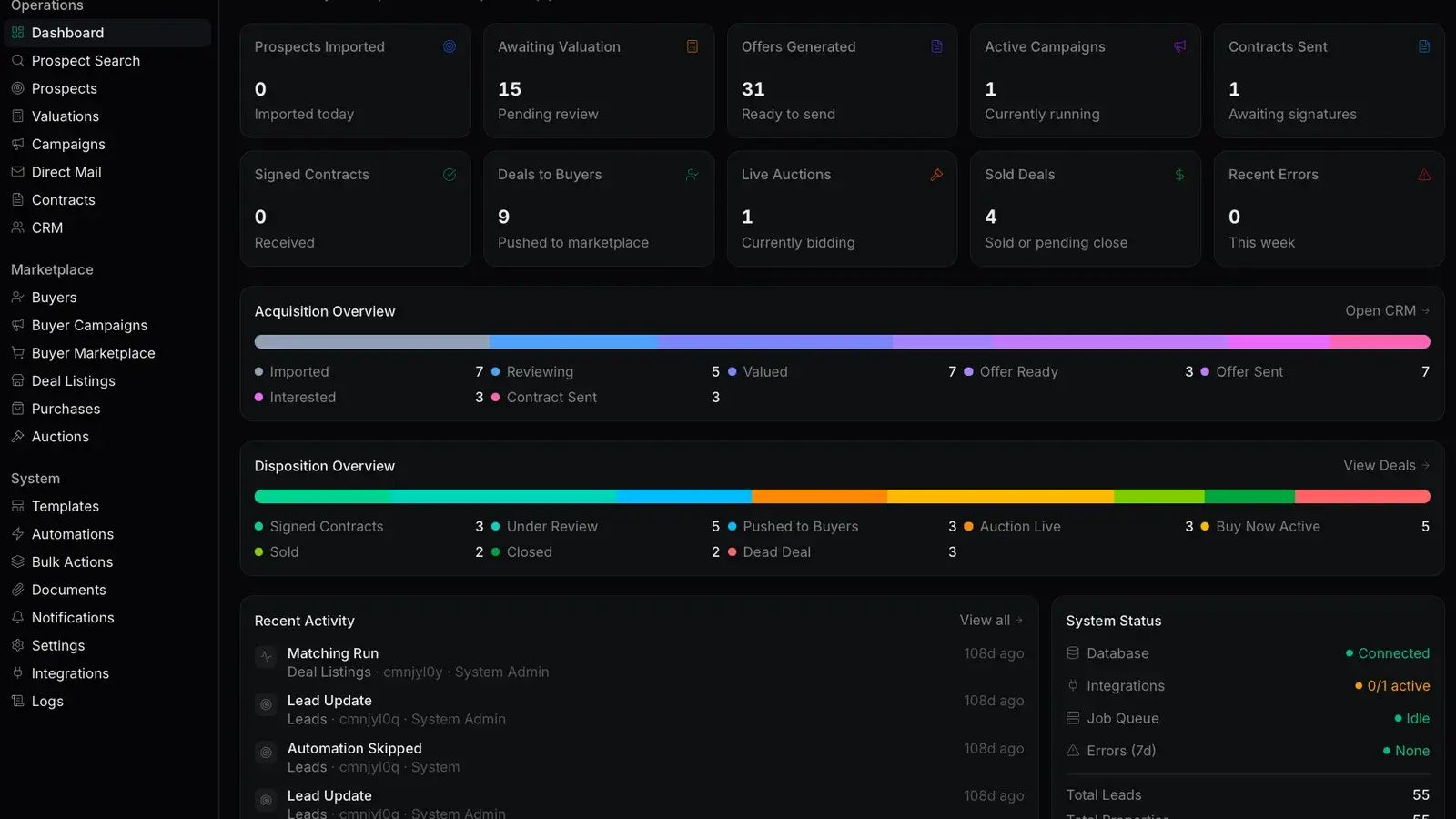This screenshot has width=1456, height=819.
Task: Click the activity icon beside Matching Run
Action: tap(266, 657)
